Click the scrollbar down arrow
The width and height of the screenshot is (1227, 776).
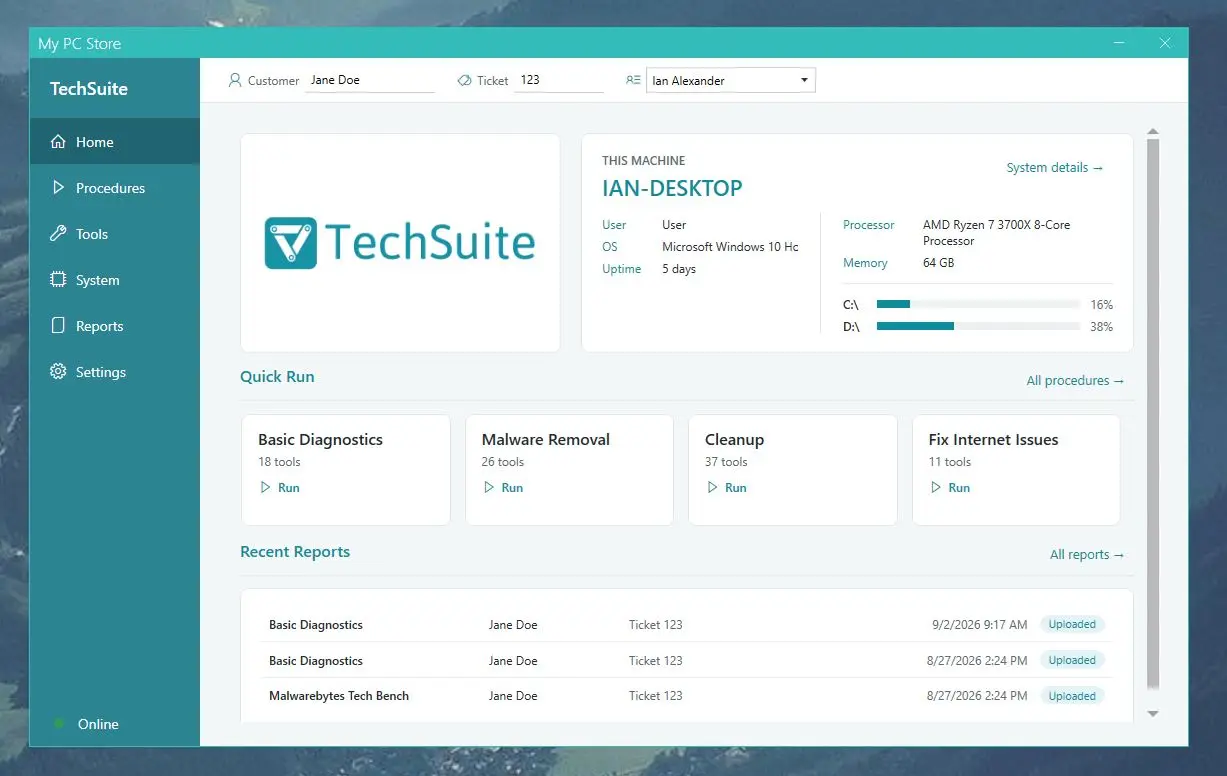[x=1152, y=713]
